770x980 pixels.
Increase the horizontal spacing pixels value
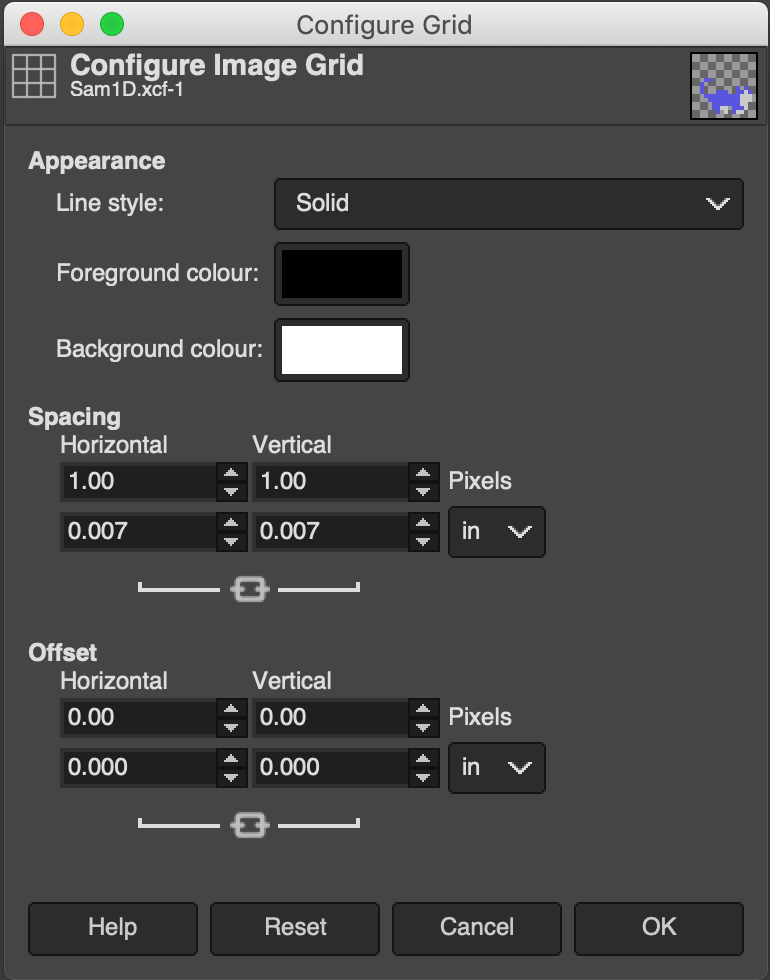232,472
